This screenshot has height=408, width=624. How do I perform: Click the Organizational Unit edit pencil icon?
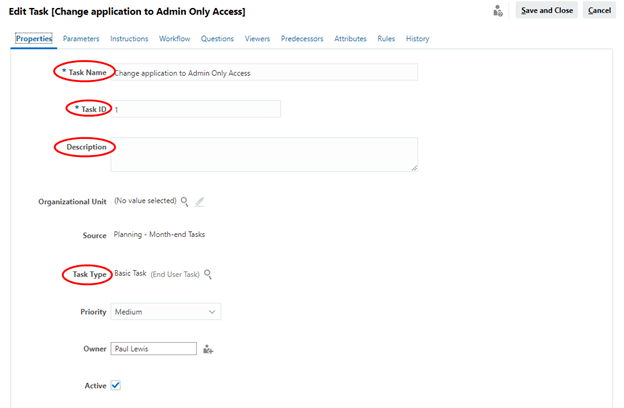point(200,201)
